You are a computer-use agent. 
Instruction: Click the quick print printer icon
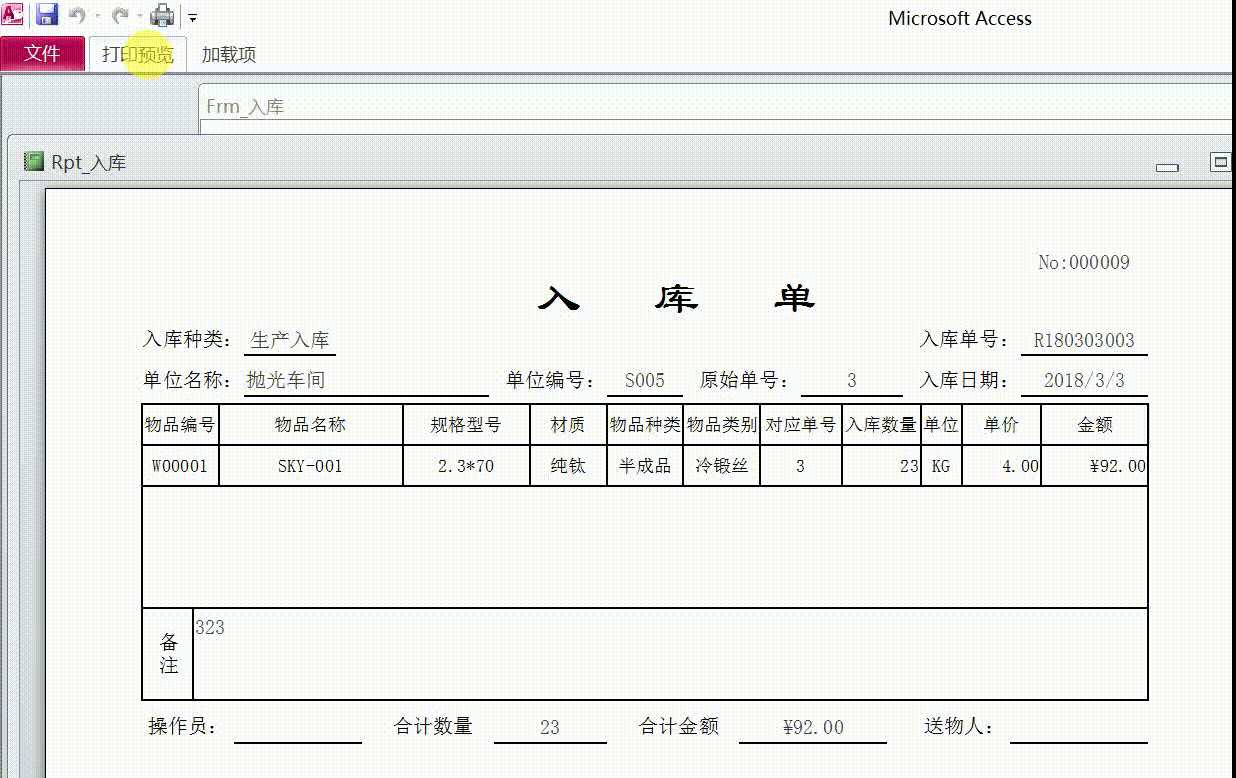point(162,16)
